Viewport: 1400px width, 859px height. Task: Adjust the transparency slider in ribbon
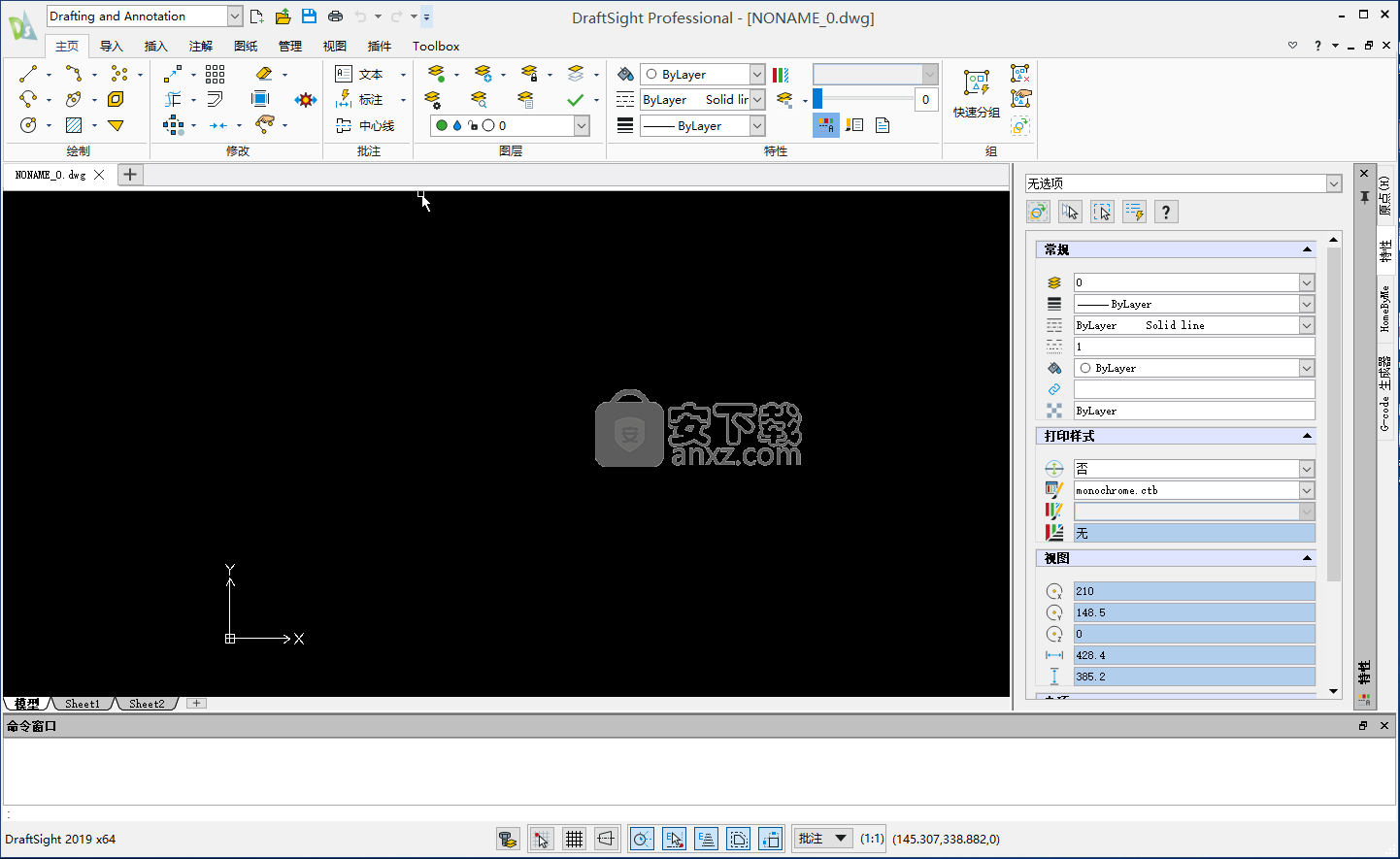tap(863, 99)
